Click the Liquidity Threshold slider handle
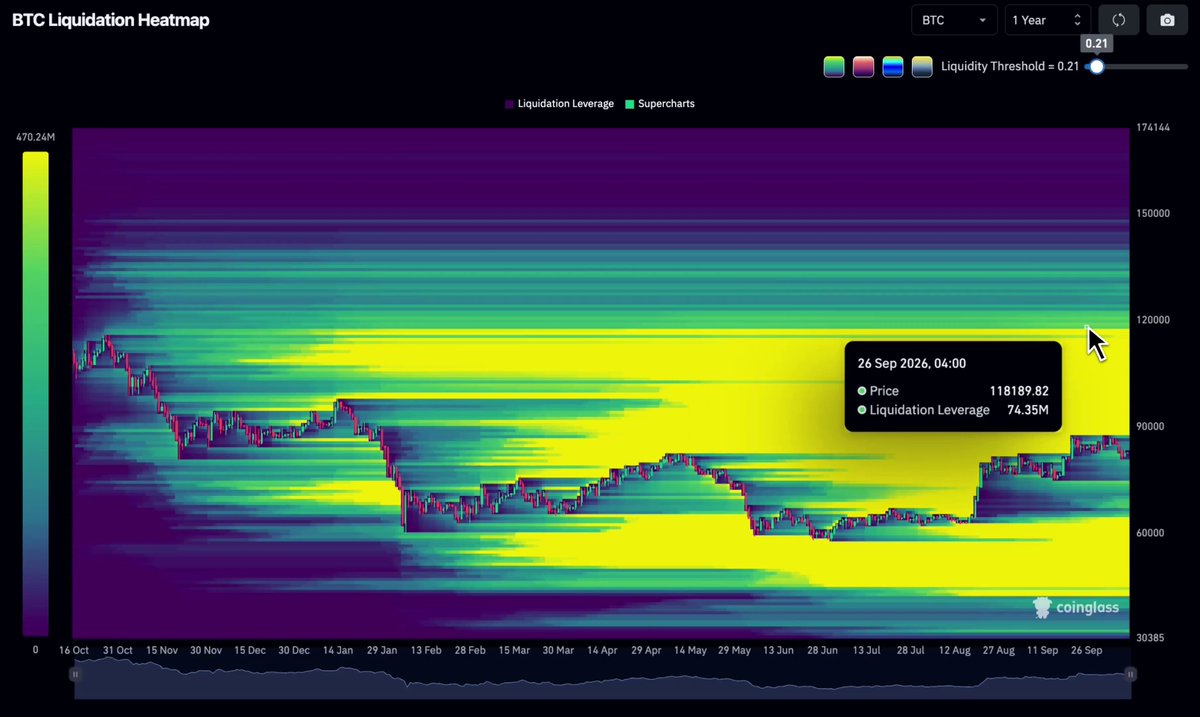 click(1097, 67)
